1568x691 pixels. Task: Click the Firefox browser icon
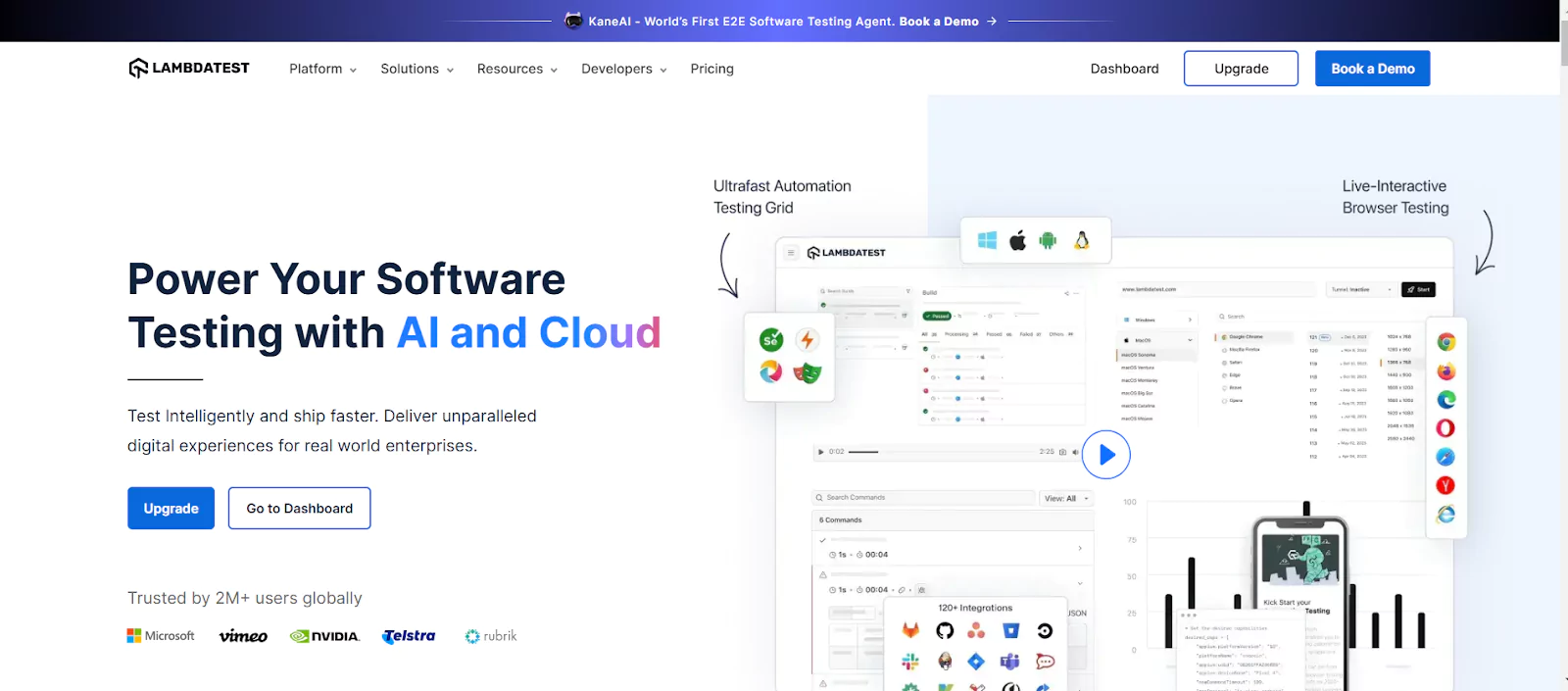point(1445,371)
